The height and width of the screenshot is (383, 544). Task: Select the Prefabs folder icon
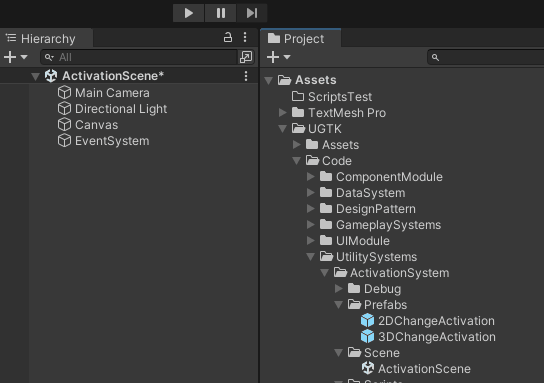click(x=354, y=304)
